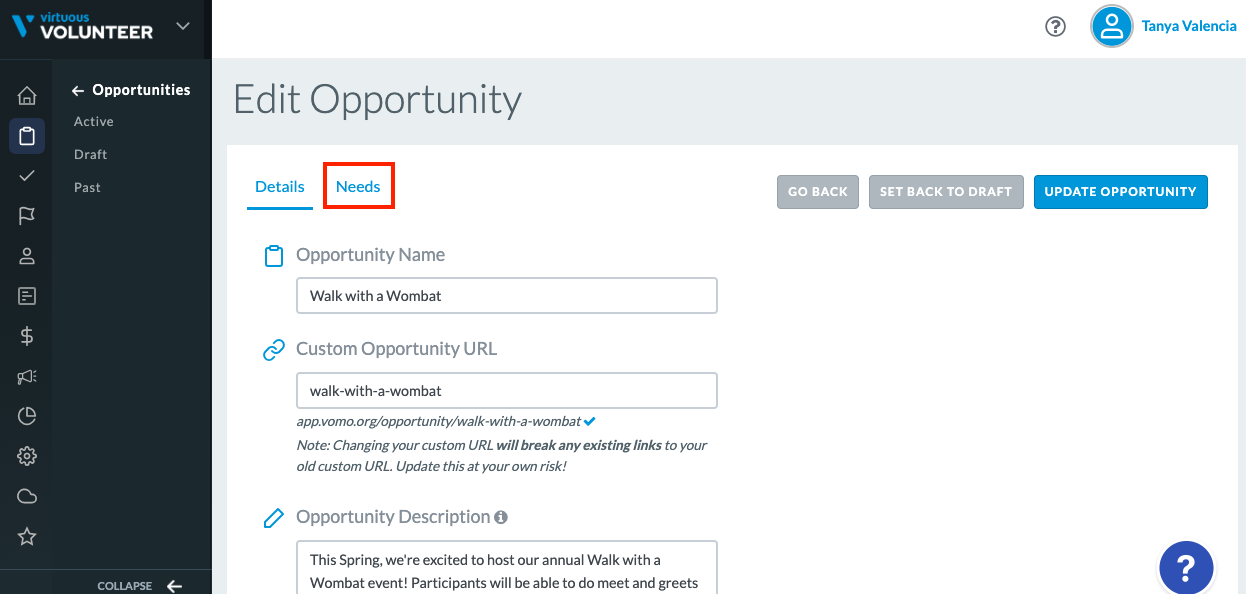The image size is (1246, 594).
Task: Click the flag icon in sidebar
Action: click(x=27, y=216)
